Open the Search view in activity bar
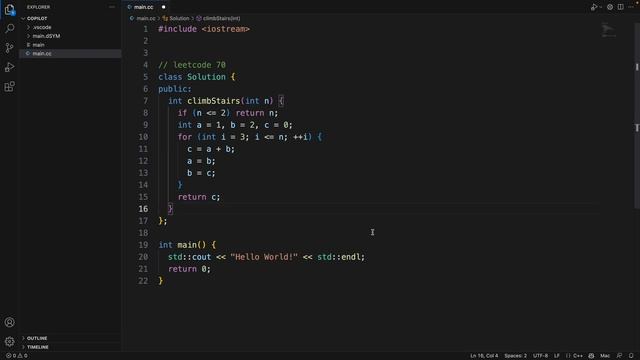640x360 pixels. 9,28
